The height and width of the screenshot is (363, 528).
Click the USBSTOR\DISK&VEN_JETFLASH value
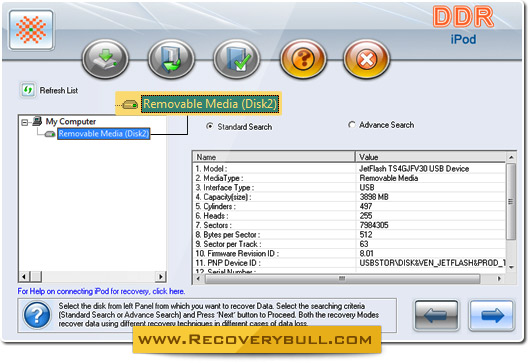432,263
